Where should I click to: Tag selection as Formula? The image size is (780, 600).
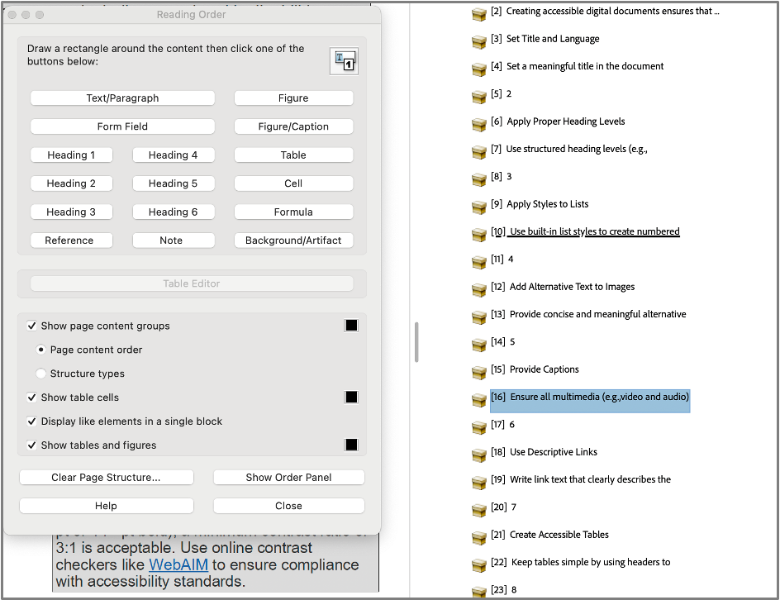[293, 212]
